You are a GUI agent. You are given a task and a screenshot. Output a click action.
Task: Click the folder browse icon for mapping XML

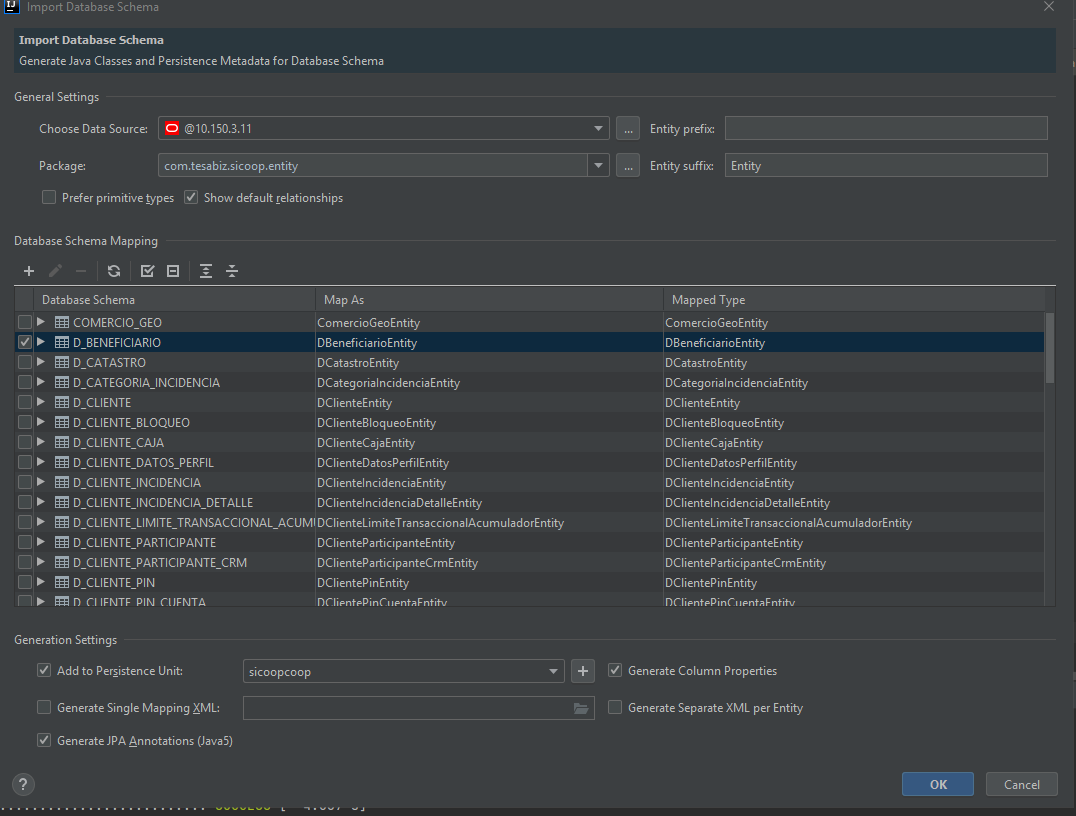(581, 708)
